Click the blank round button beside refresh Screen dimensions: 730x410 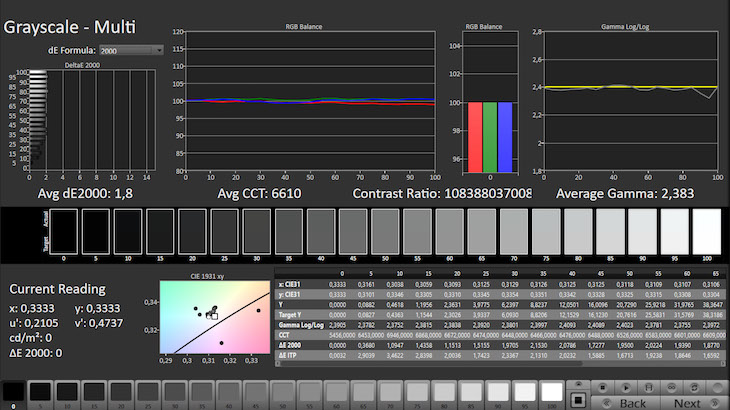click(717, 387)
